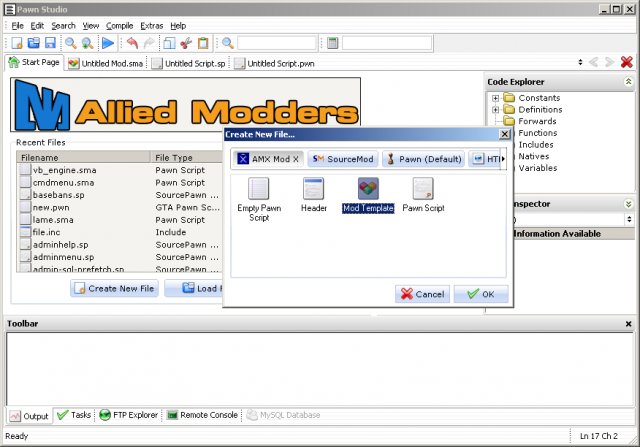Select the Empty Pawn Script template
The image size is (640, 447).
[259, 199]
